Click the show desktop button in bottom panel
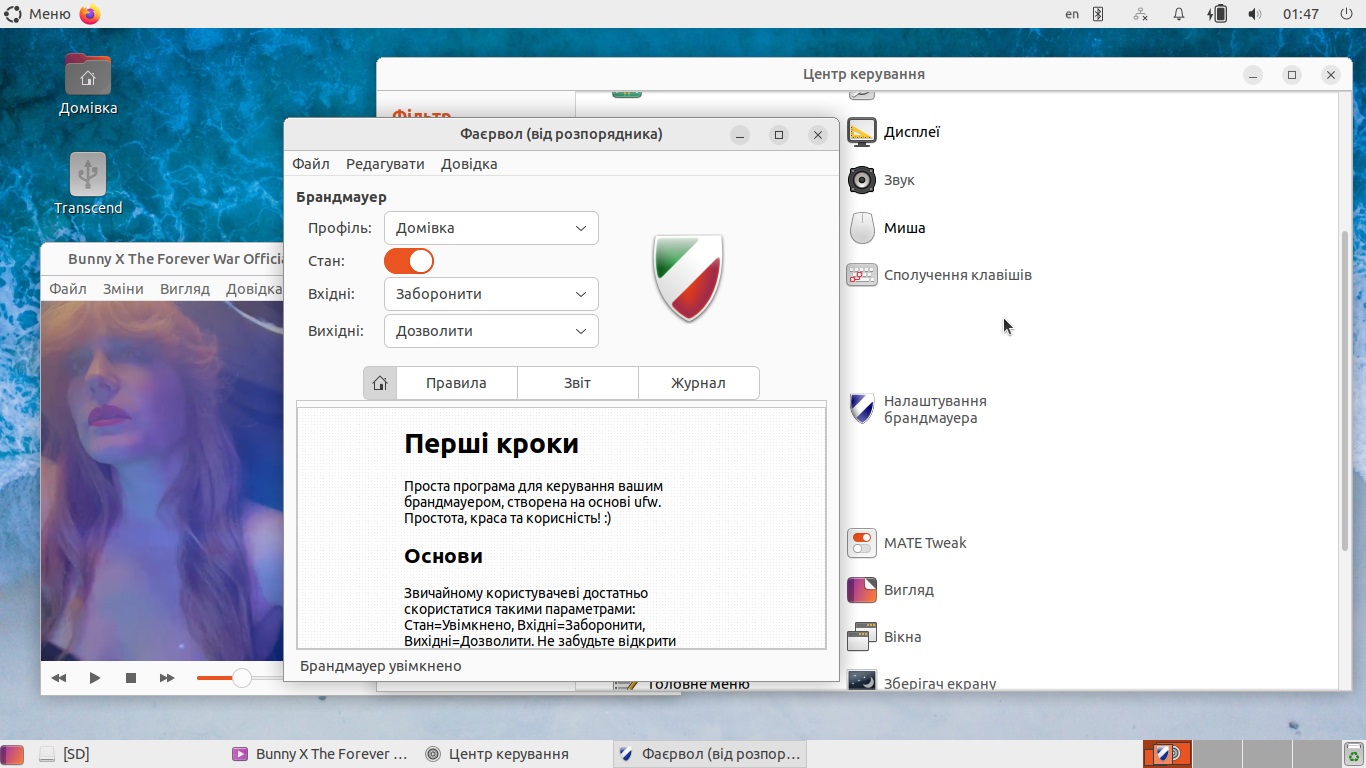The width and height of the screenshot is (1366, 768). click(10, 754)
